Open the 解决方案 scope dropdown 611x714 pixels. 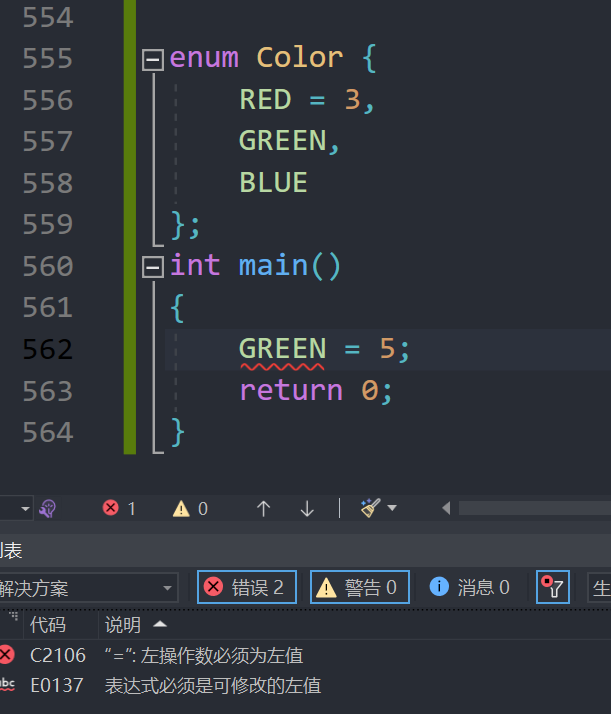pos(89,587)
